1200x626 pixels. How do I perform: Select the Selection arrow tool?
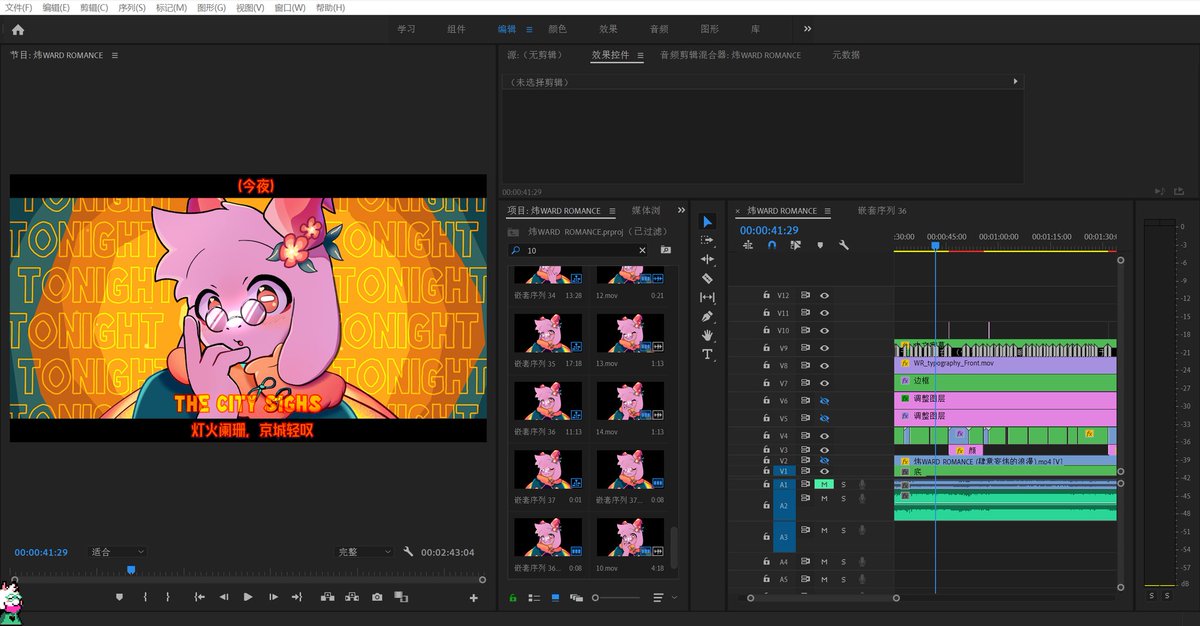[707, 221]
